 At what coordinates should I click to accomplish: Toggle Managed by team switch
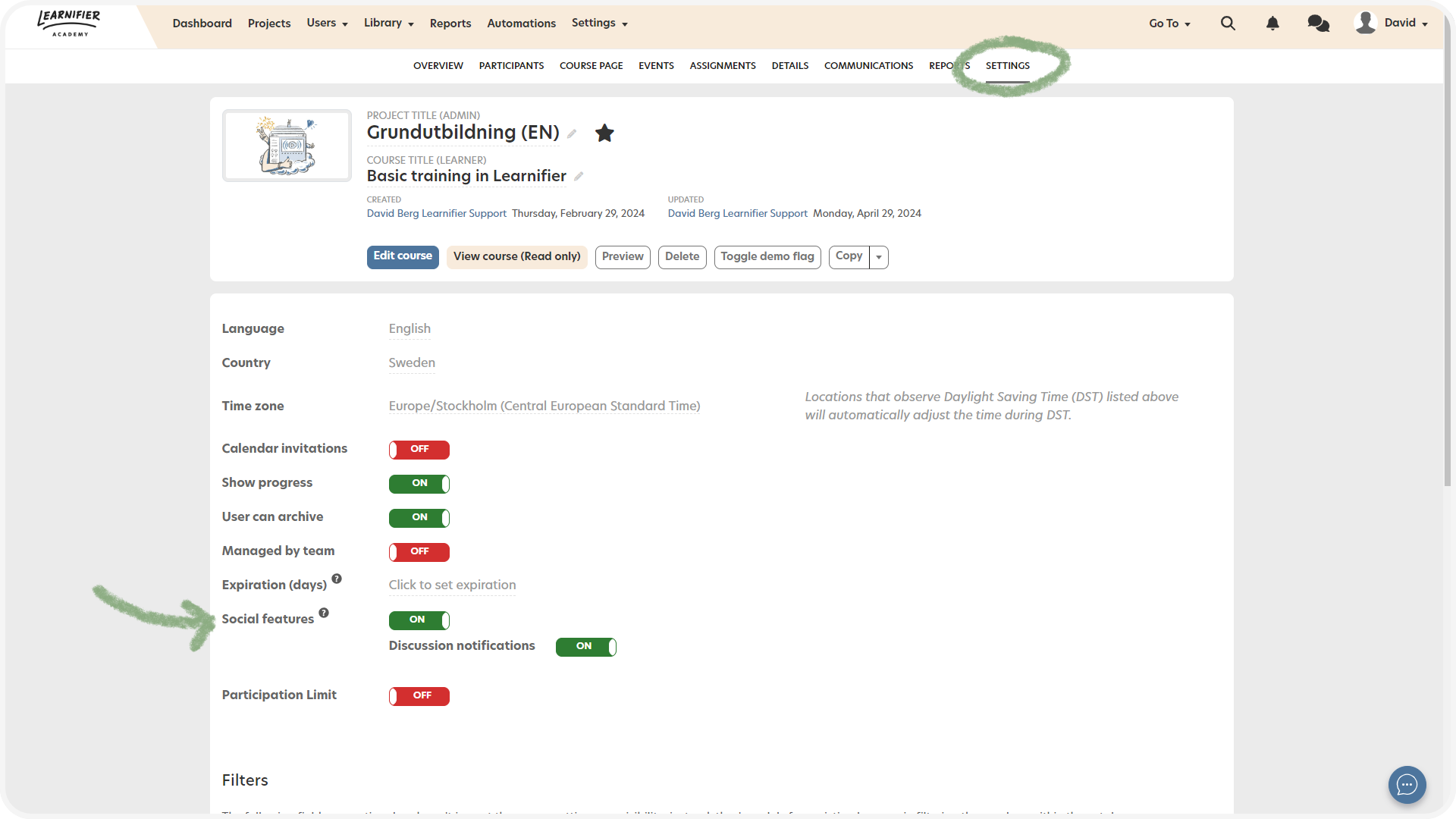tap(419, 552)
